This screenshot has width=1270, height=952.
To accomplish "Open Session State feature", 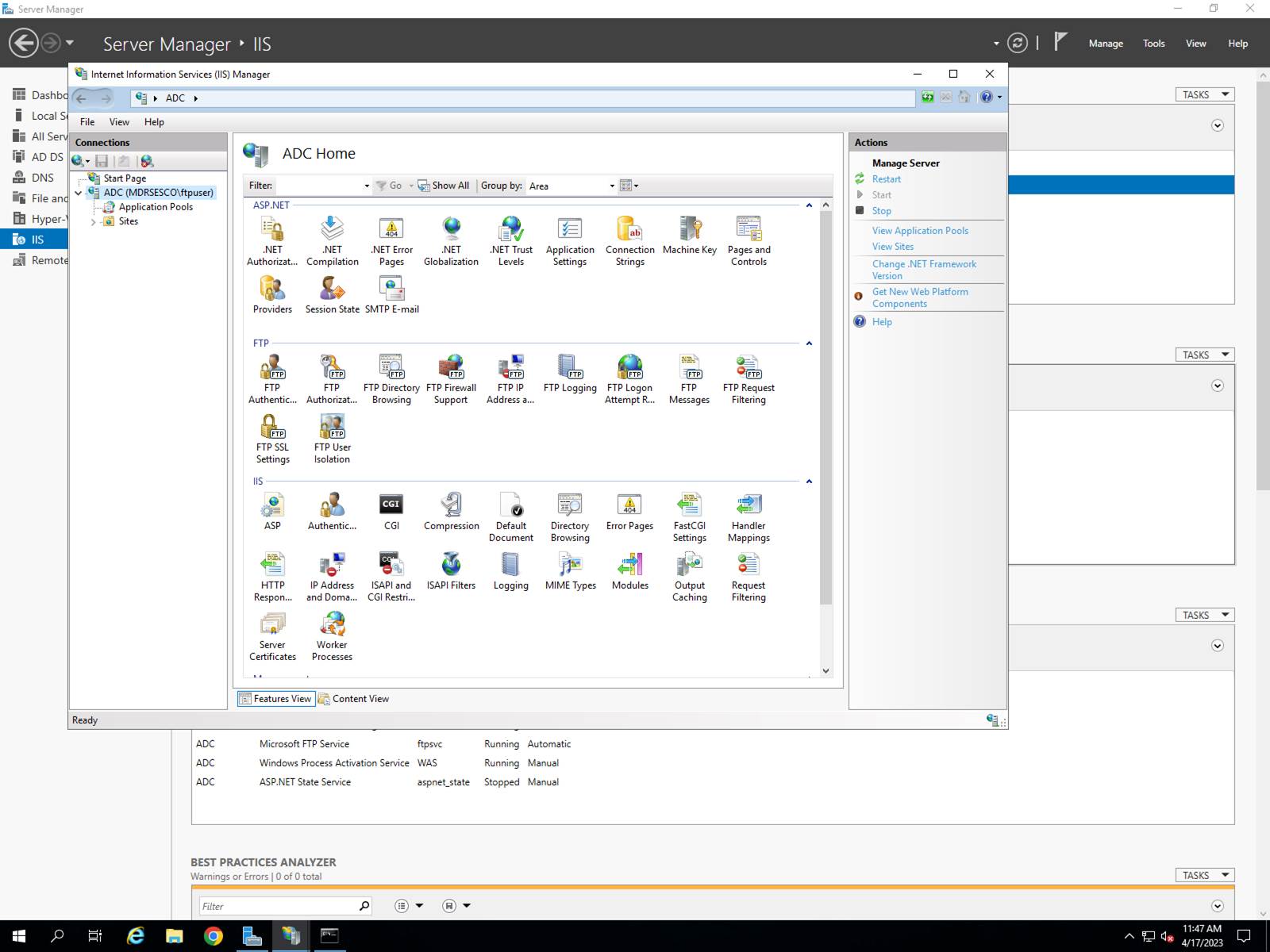I will [332, 295].
